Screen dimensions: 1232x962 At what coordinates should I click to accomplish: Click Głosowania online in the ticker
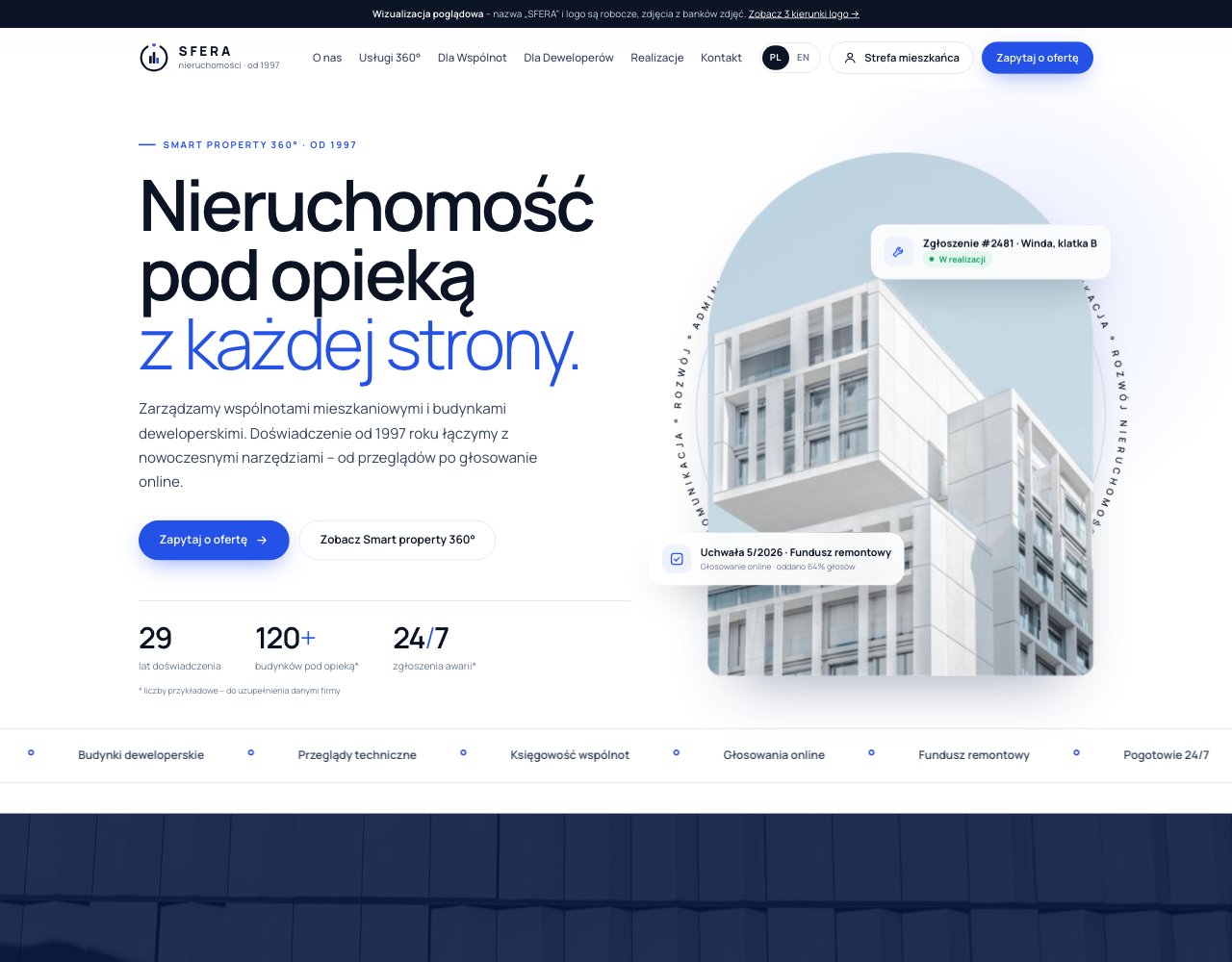click(x=774, y=755)
